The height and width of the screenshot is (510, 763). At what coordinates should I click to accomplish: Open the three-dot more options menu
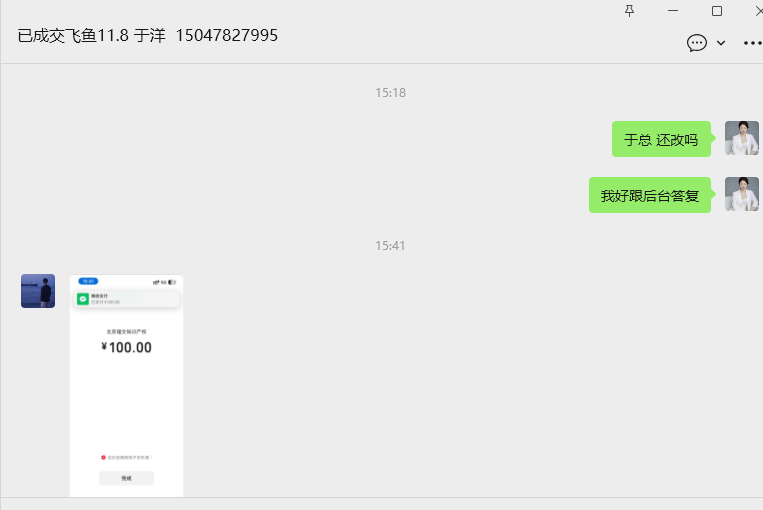pos(752,43)
